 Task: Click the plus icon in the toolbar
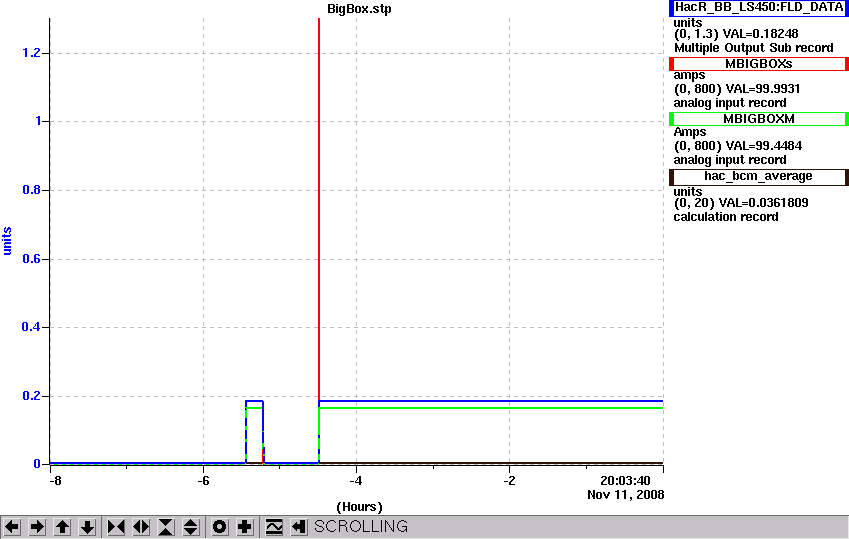point(245,527)
